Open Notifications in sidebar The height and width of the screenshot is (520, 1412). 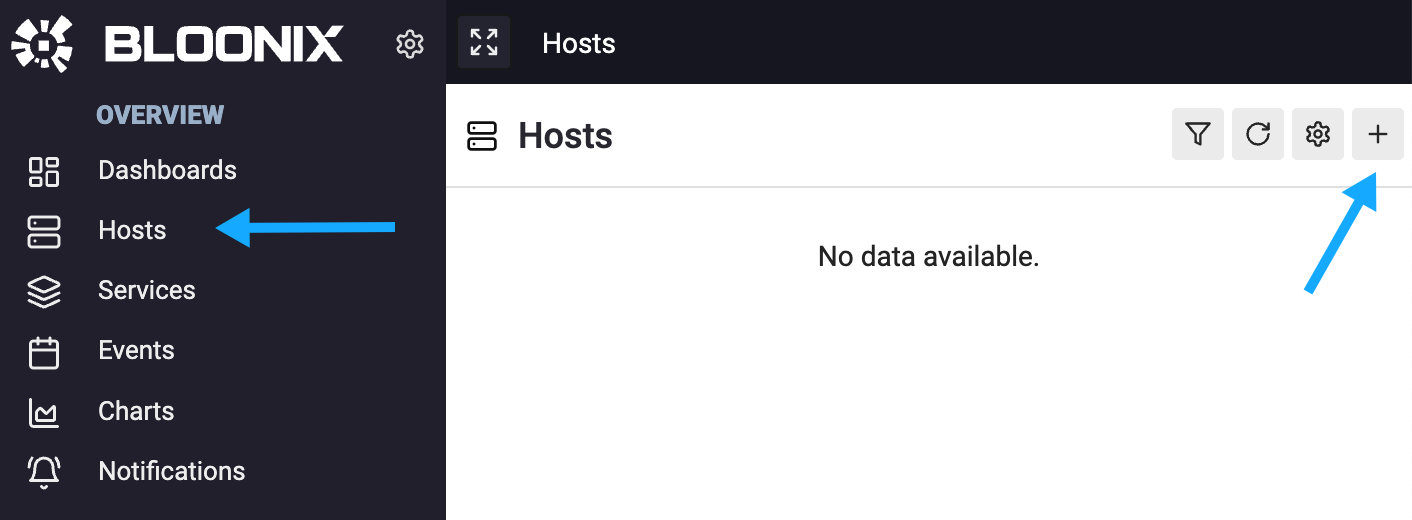pyautogui.click(x=171, y=471)
